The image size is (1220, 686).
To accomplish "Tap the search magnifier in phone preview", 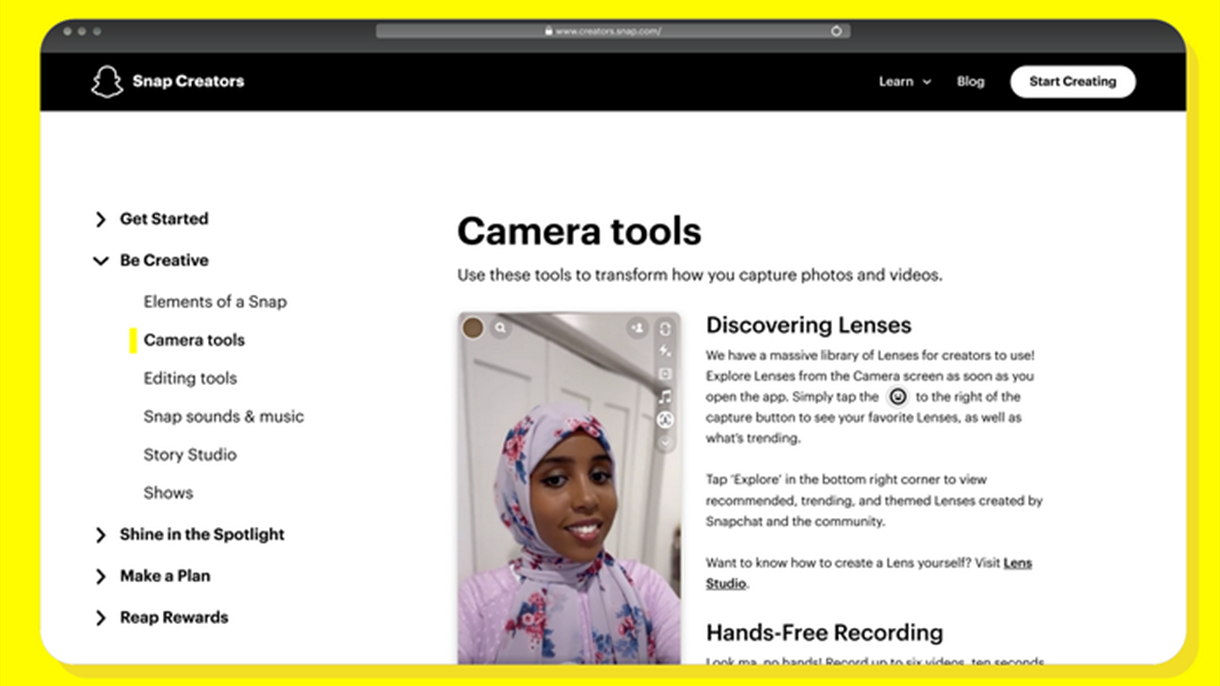I will coord(501,327).
